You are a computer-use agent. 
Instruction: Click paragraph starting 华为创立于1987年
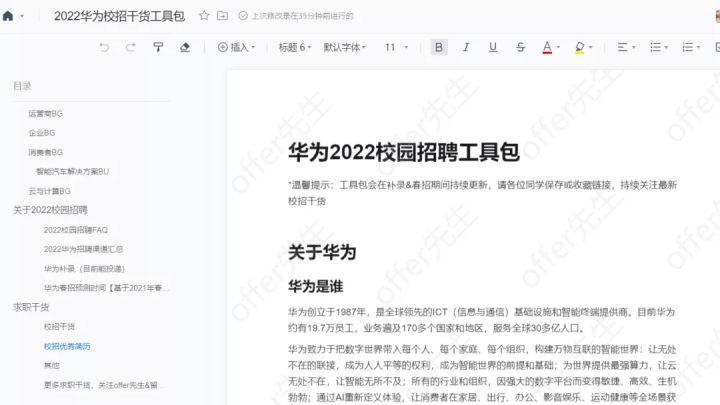482,320
